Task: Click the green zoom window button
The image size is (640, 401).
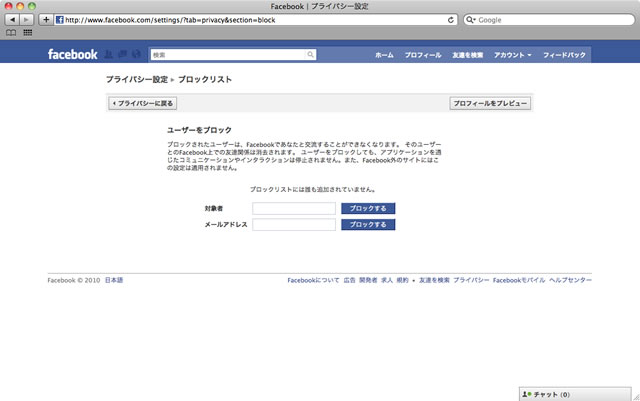Action: point(32,6)
